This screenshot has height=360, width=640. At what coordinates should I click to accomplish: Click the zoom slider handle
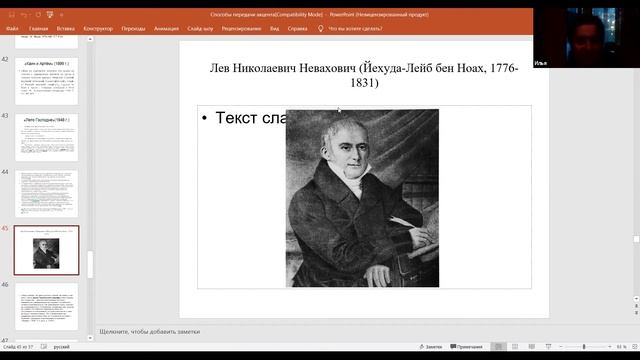584,347
